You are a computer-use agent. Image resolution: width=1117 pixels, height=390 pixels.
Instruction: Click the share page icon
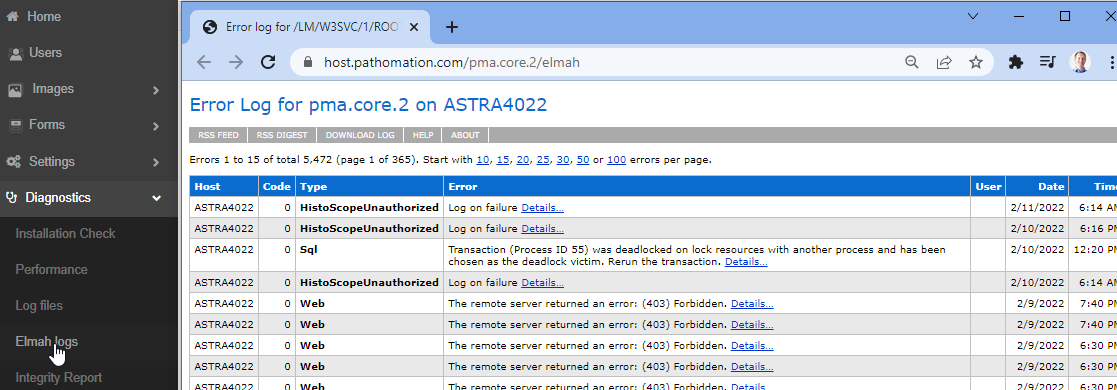coord(944,62)
